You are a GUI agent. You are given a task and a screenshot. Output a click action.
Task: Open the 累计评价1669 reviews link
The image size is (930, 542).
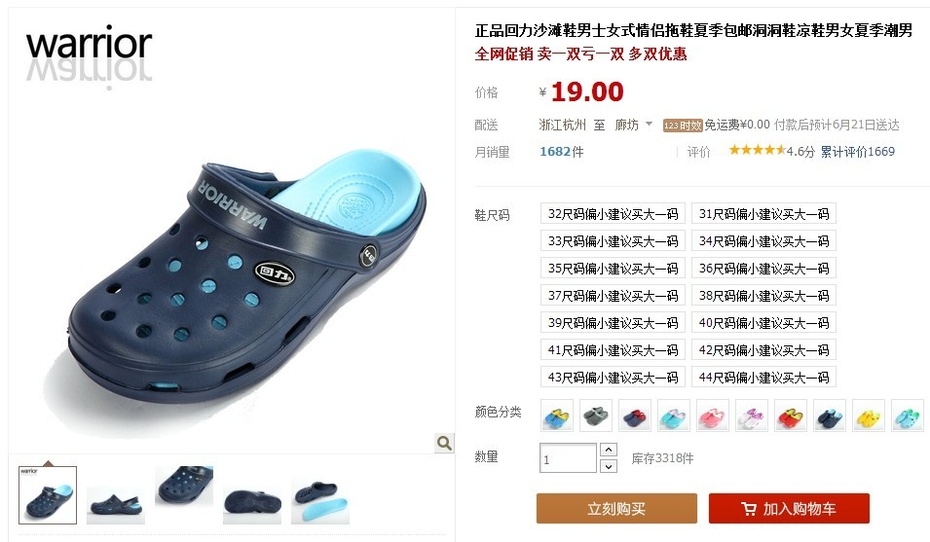[x=858, y=152]
